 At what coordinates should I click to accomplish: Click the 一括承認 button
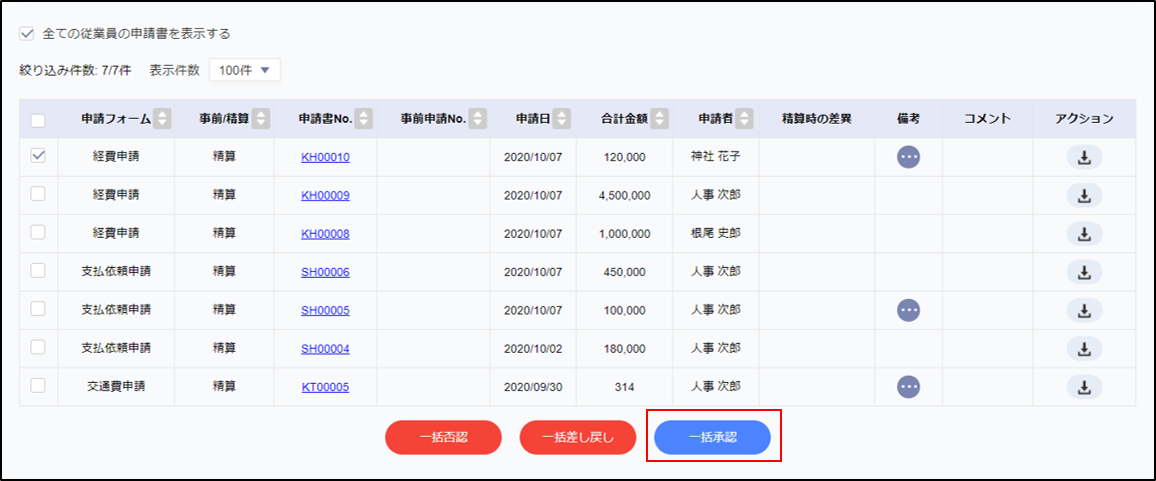click(x=713, y=437)
